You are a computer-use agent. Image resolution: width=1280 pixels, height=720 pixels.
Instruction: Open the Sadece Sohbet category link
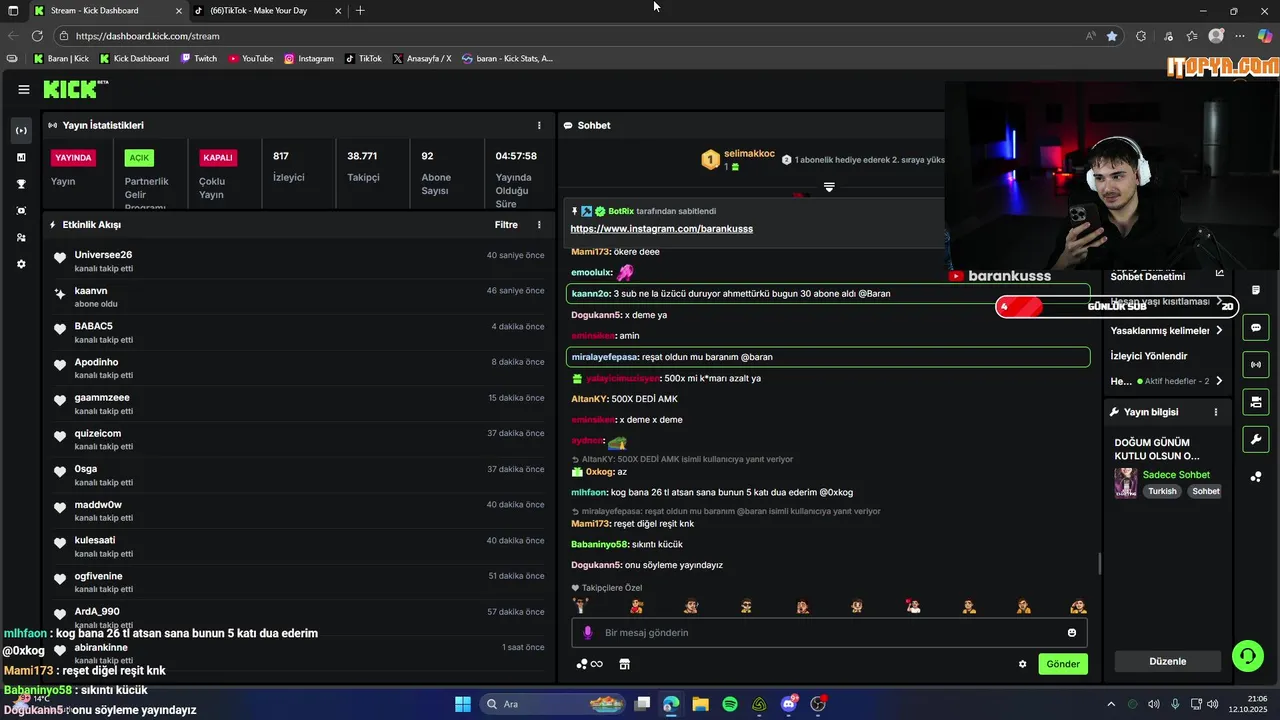[x=1176, y=475]
